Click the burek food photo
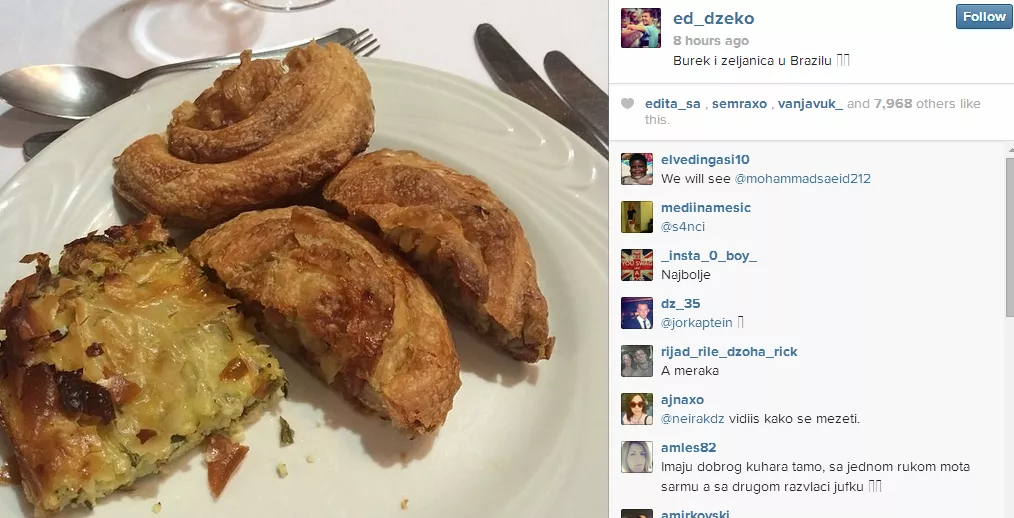1014x518 pixels. point(304,259)
